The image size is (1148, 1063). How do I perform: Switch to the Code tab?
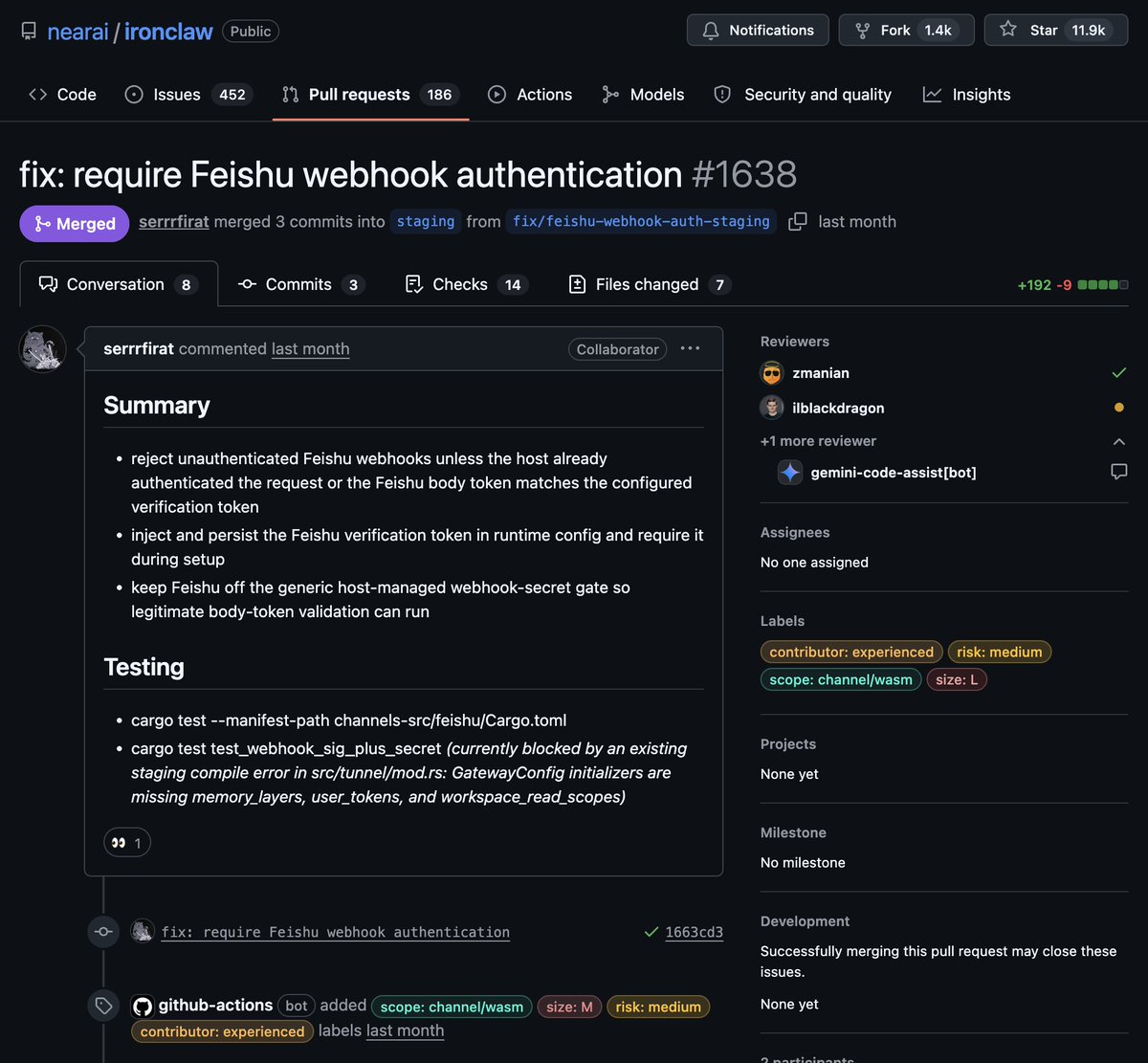63,94
